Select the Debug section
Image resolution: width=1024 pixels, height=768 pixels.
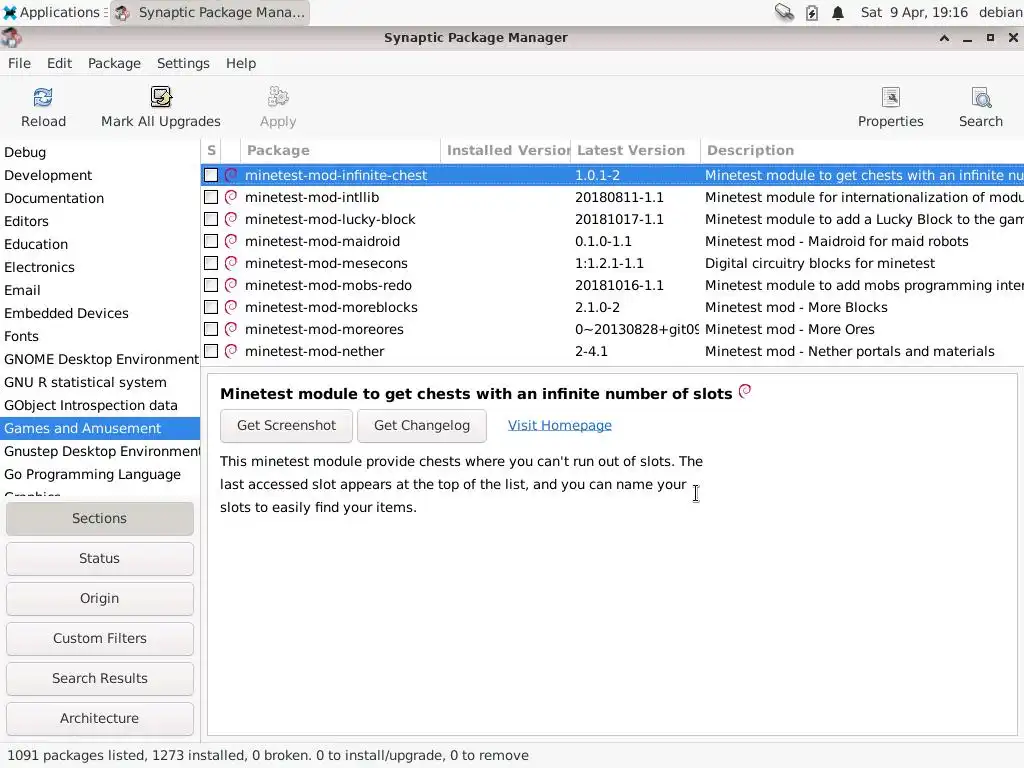[99, 152]
